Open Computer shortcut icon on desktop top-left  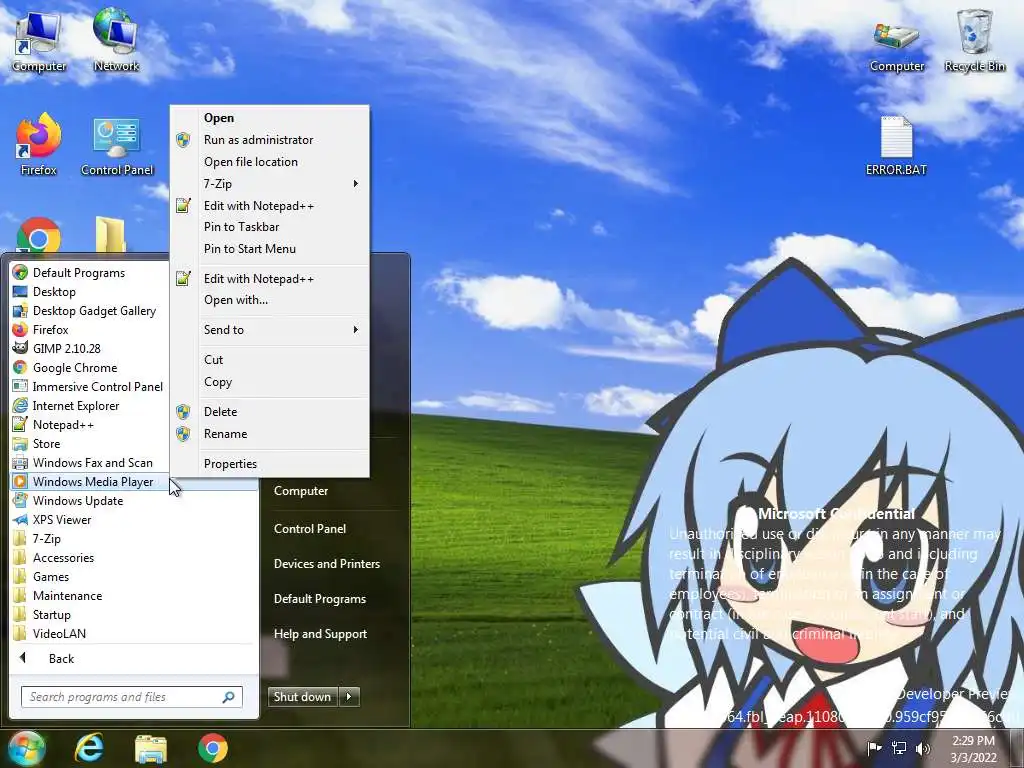[x=39, y=40]
